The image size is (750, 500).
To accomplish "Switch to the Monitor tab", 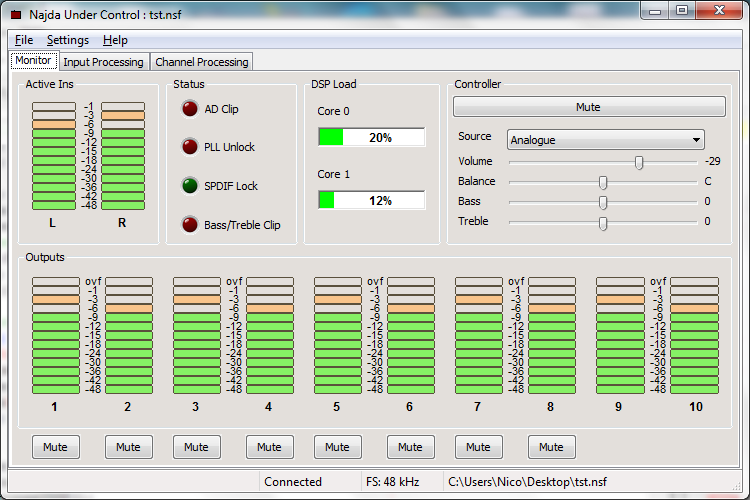I will click(x=33, y=60).
